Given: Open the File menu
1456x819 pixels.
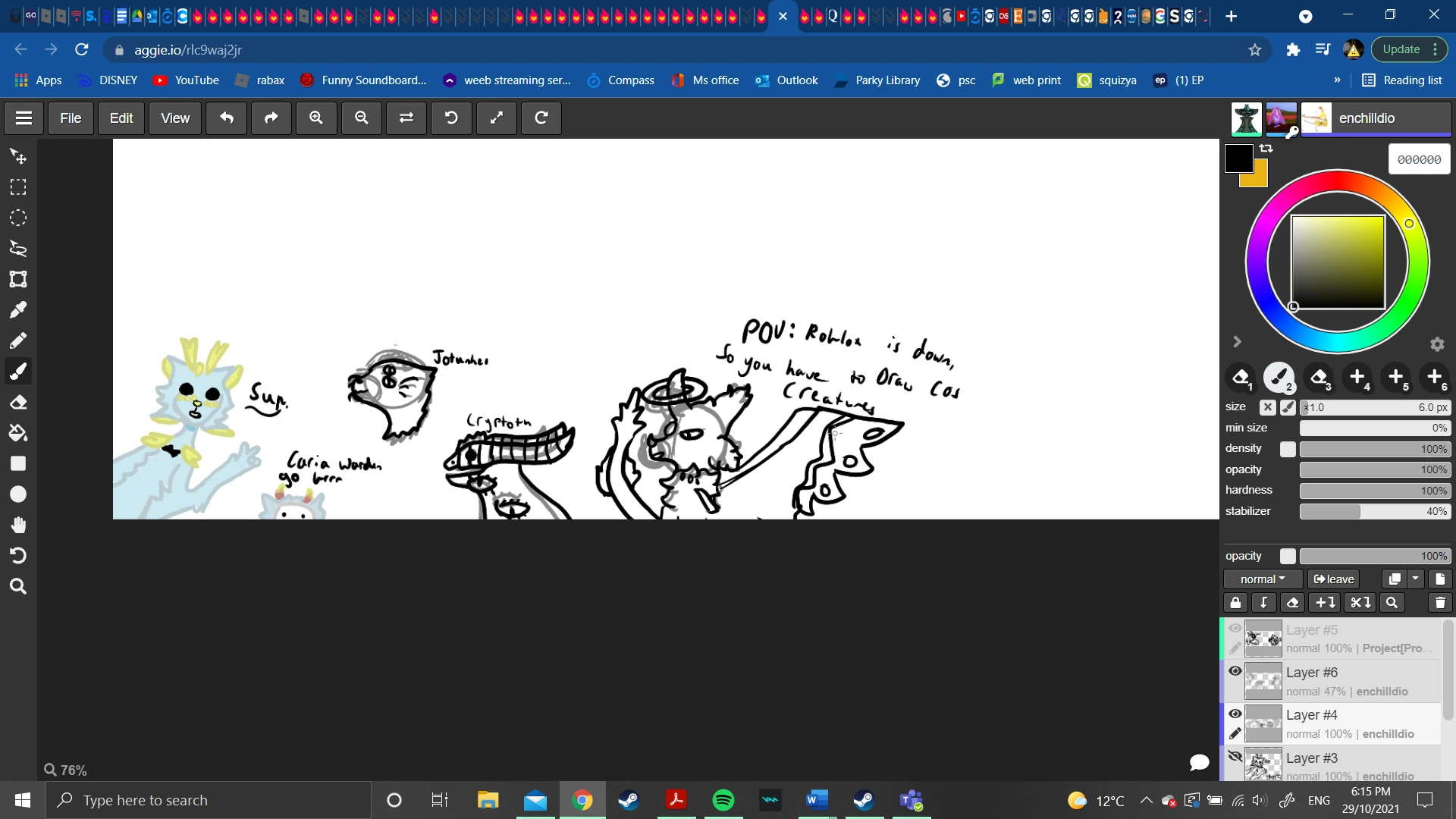Looking at the screenshot, I should (70, 118).
